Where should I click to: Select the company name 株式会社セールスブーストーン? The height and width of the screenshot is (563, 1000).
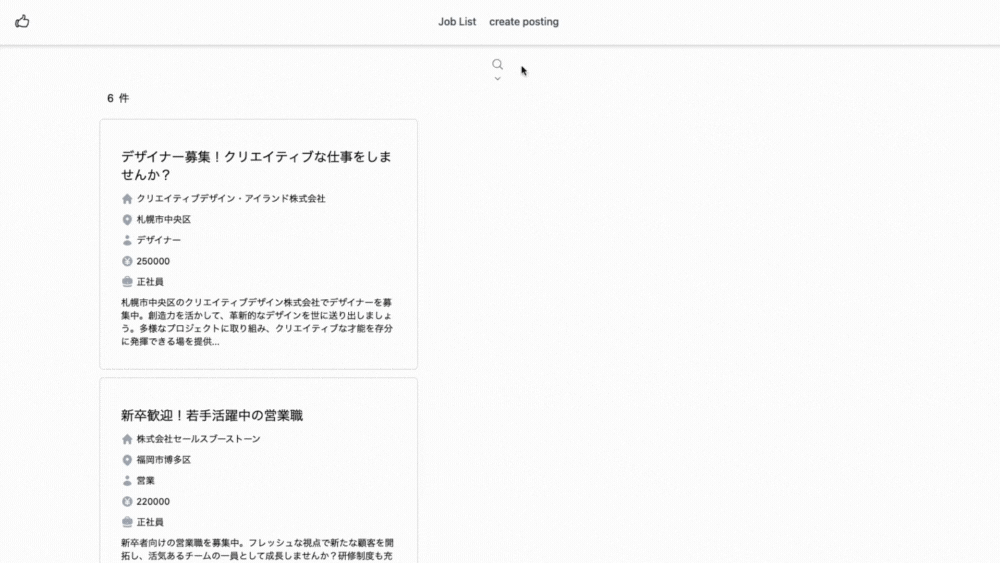coord(198,439)
